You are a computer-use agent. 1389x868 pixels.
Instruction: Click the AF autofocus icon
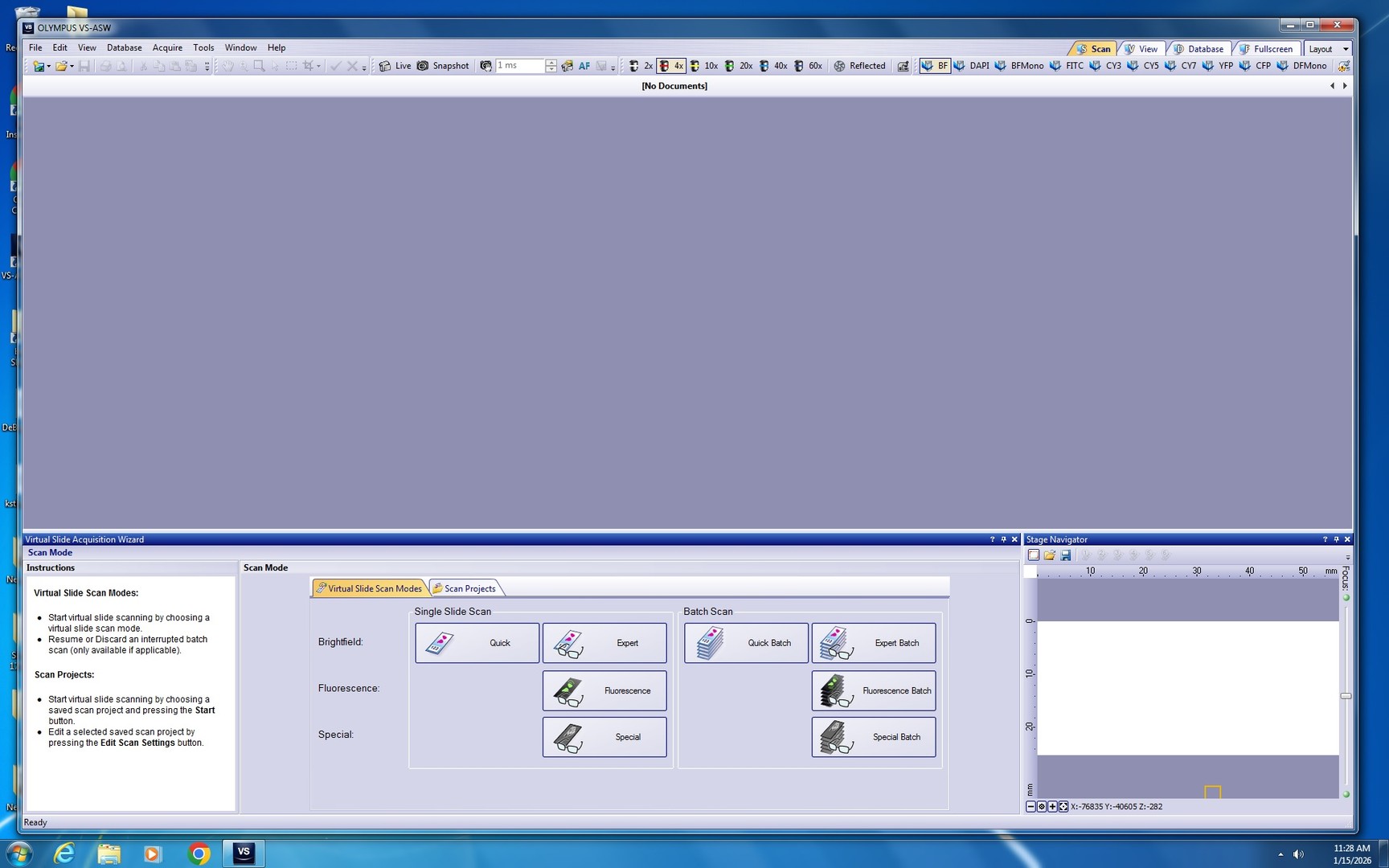click(x=584, y=66)
